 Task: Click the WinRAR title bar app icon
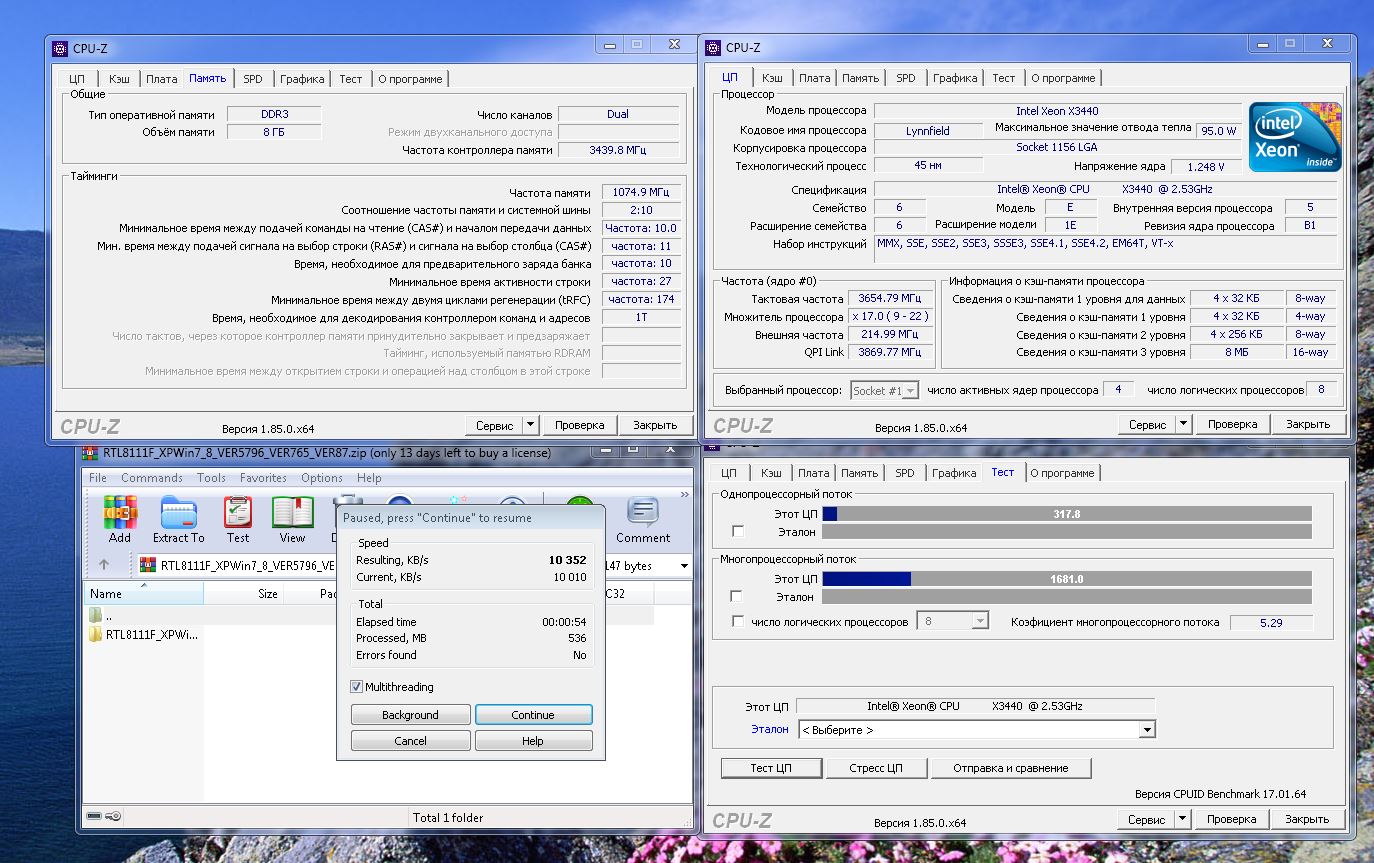(89, 452)
